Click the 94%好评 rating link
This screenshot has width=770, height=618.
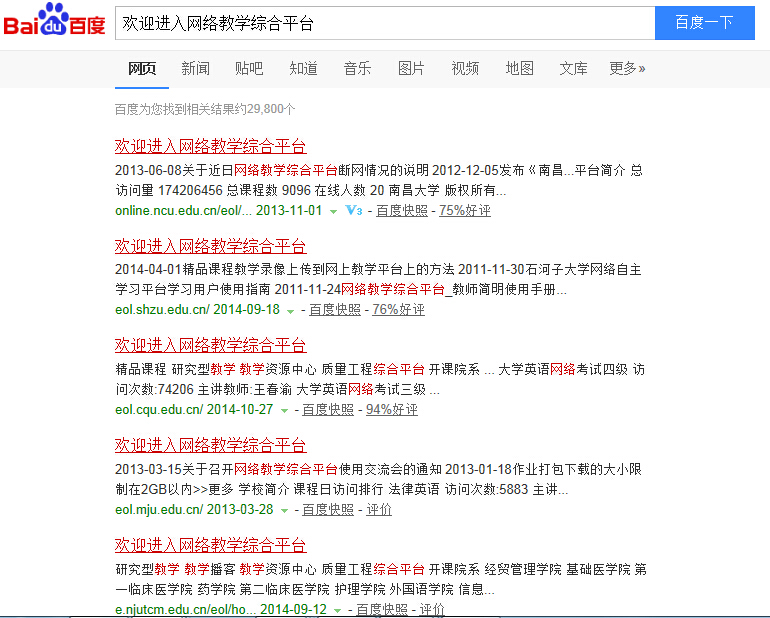[x=392, y=410]
